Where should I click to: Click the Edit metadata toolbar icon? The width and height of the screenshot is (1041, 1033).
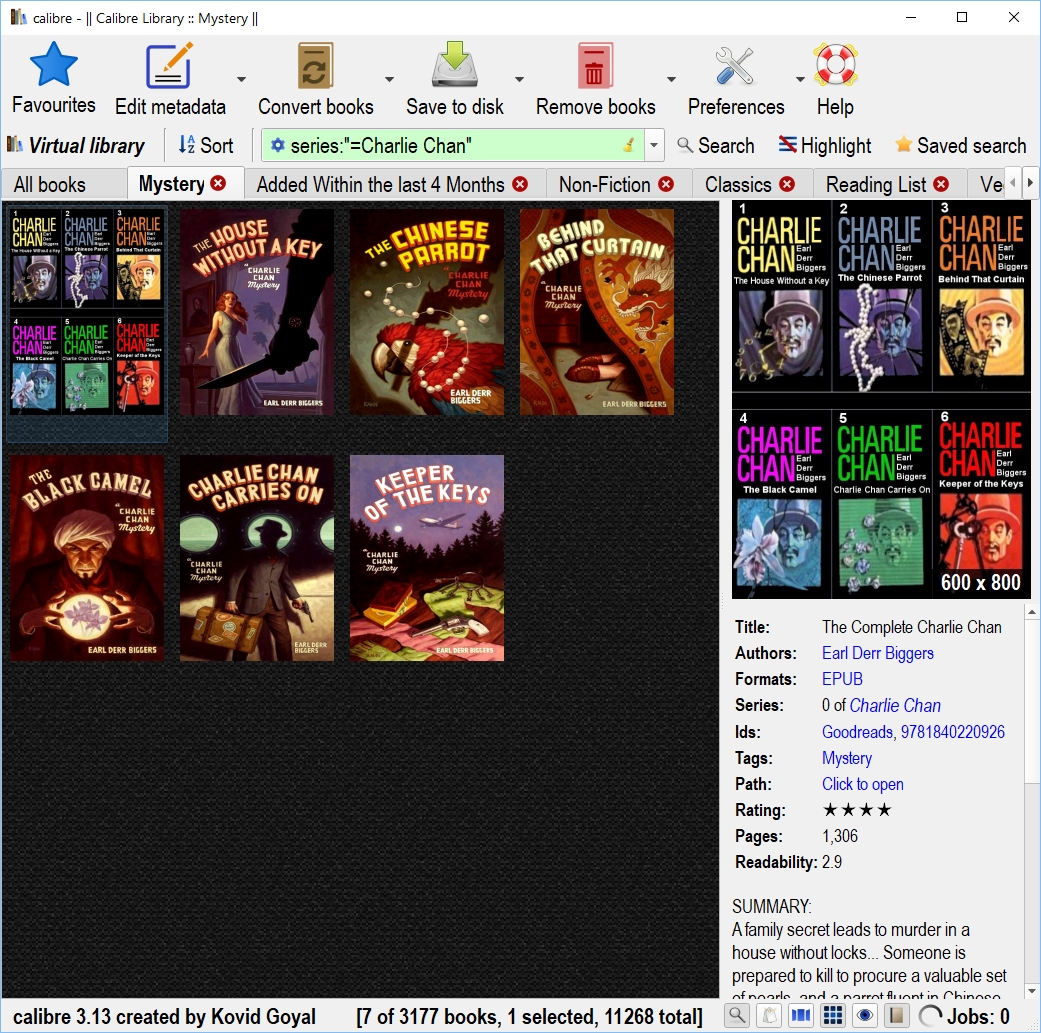coord(169,64)
